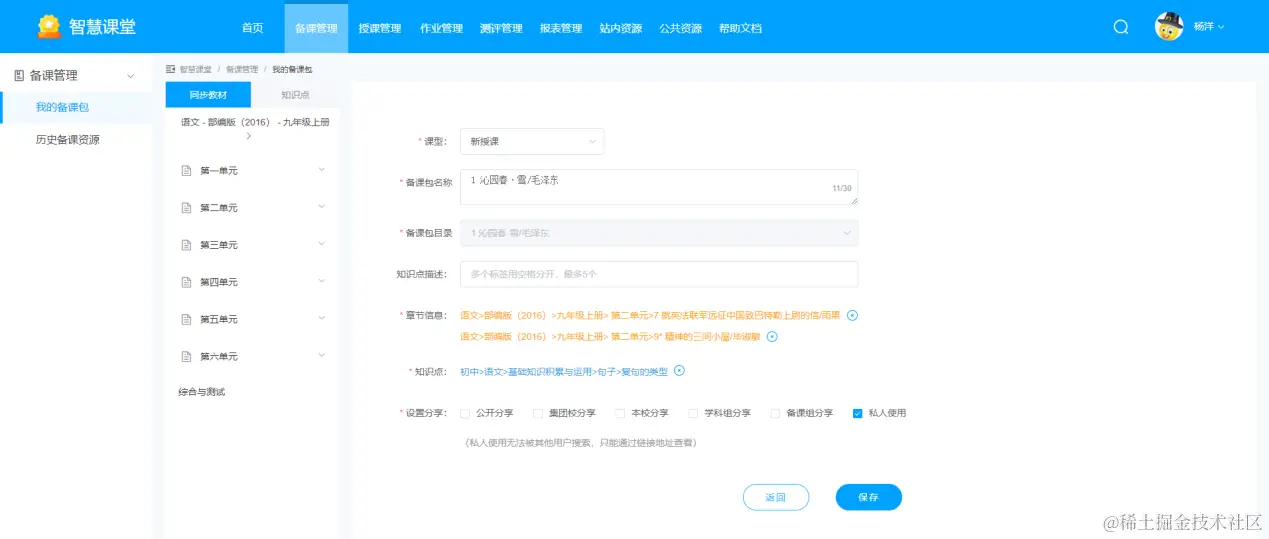Click the 第六单元 document icon
The width and height of the screenshot is (1269, 539).
click(x=185, y=356)
